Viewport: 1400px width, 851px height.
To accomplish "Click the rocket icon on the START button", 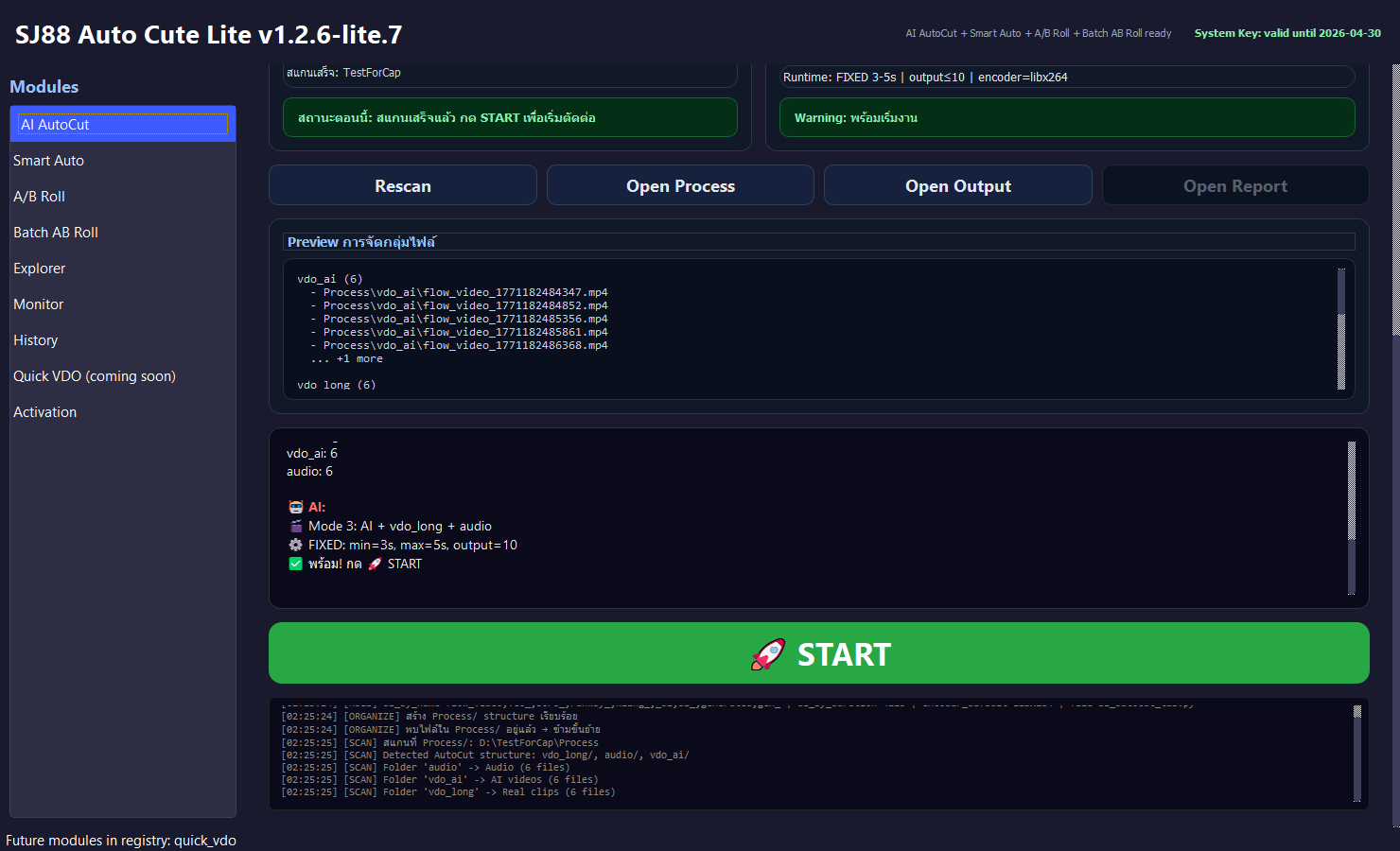I will point(767,654).
